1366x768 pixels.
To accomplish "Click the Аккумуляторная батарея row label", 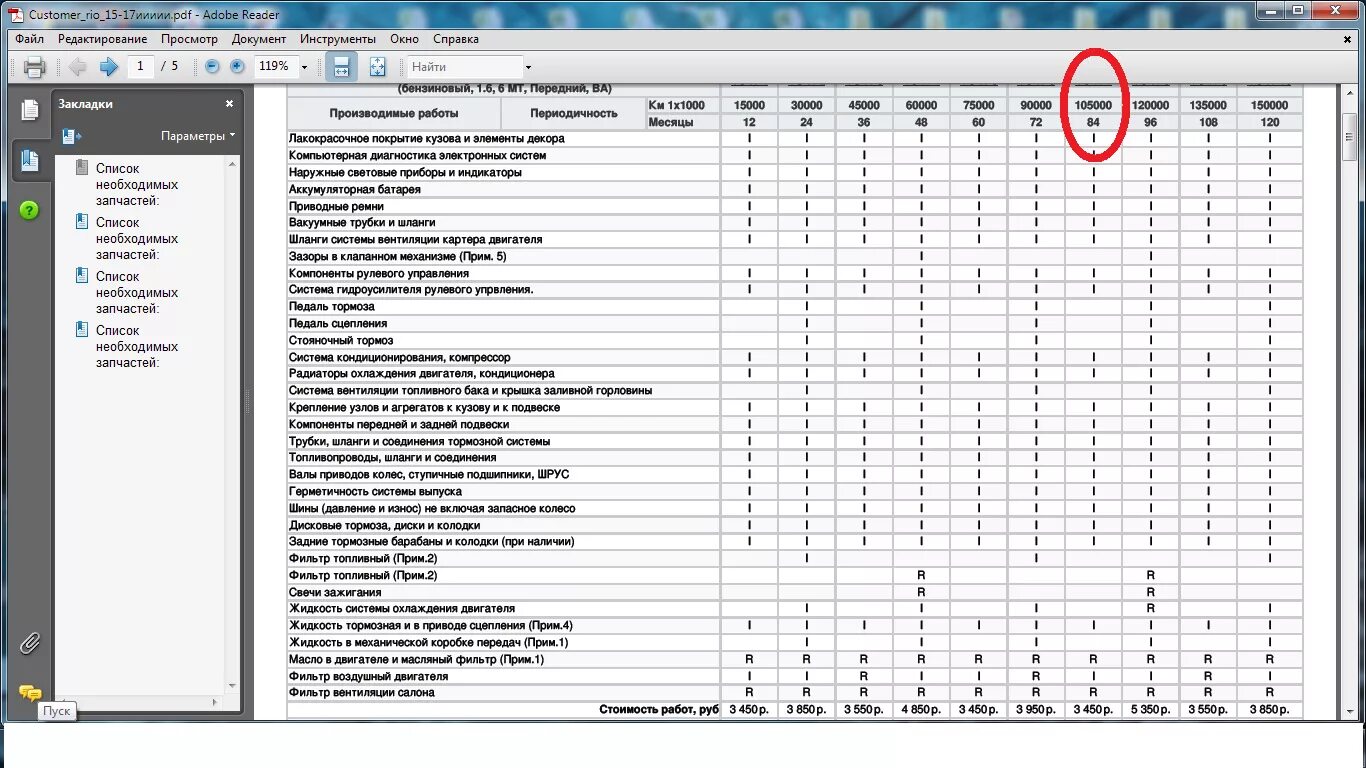I will tap(355, 189).
